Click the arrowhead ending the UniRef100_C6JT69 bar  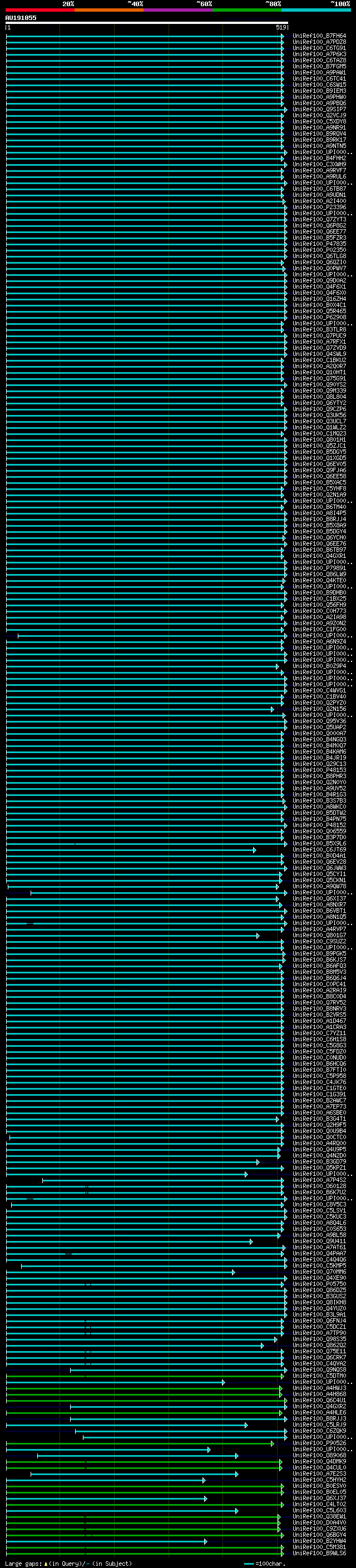click(x=254, y=850)
